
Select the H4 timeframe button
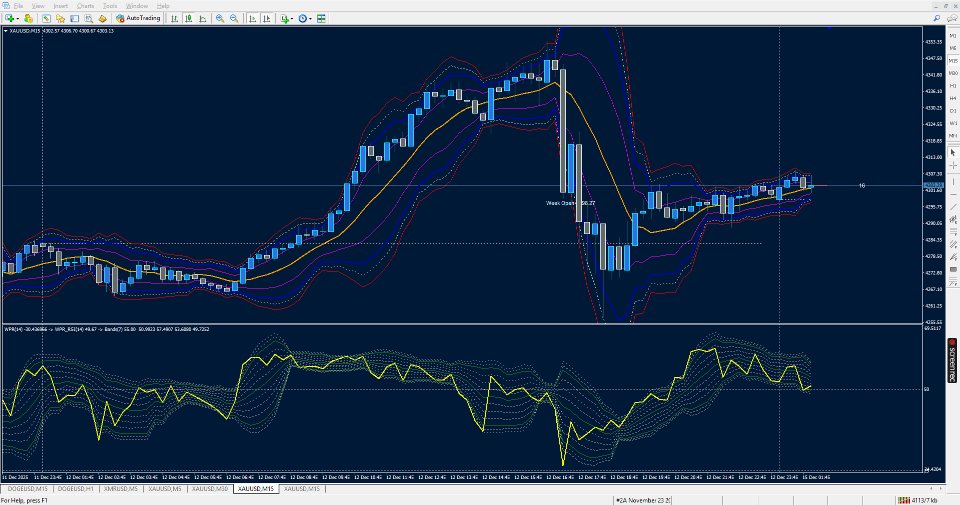tap(953, 98)
